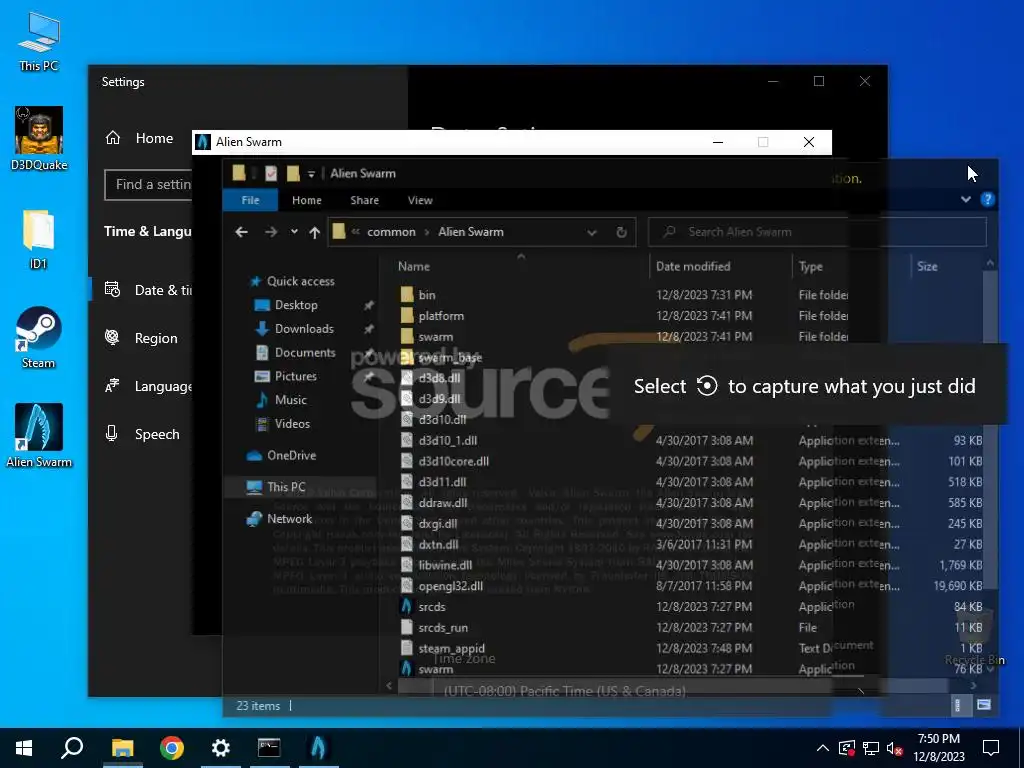Click 'common' in the address breadcrumb
1024x768 pixels.
pyautogui.click(x=391, y=232)
